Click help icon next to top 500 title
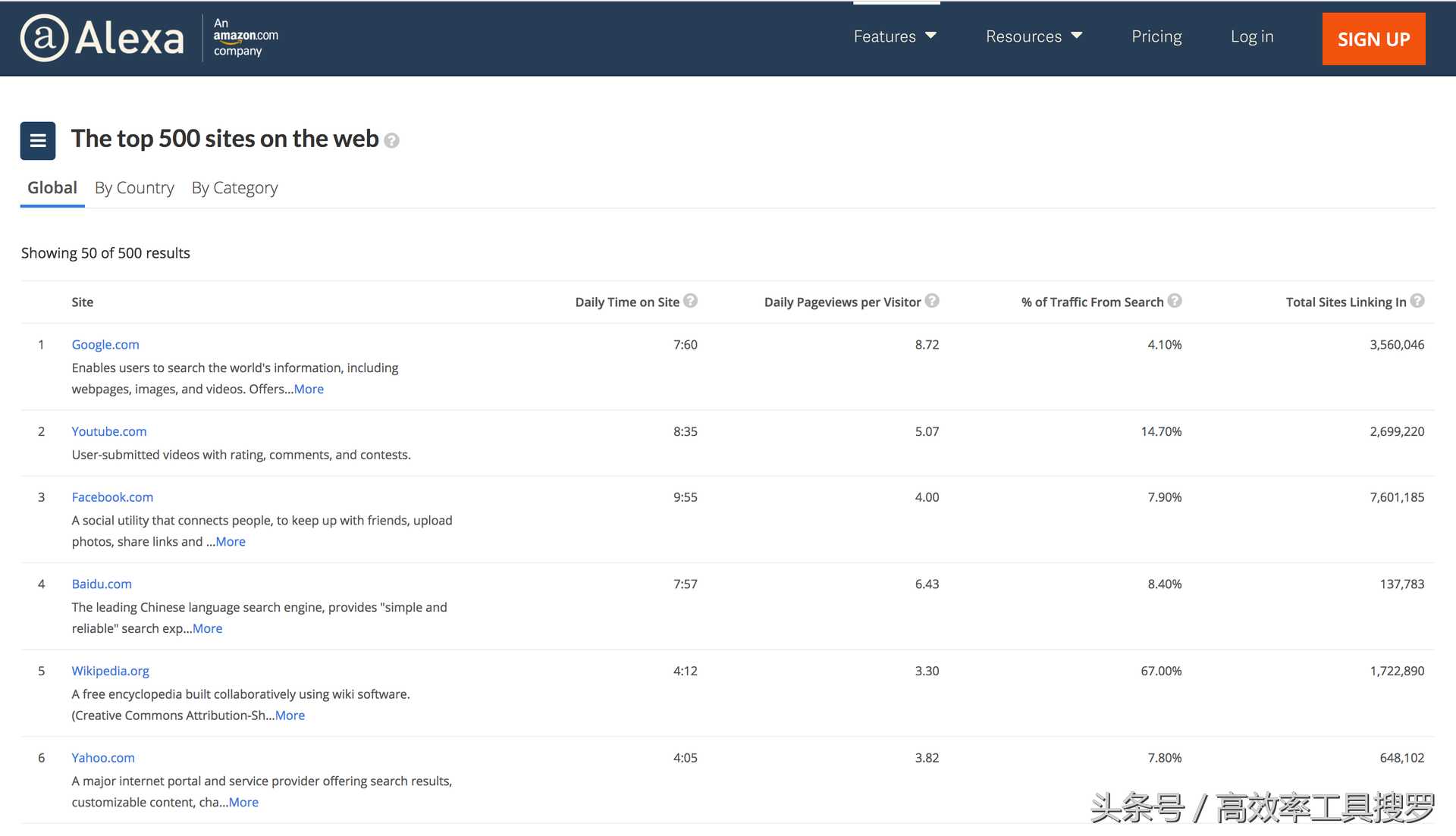Image resolution: width=1456 pixels, height=836 pixels. coord(391,140)
